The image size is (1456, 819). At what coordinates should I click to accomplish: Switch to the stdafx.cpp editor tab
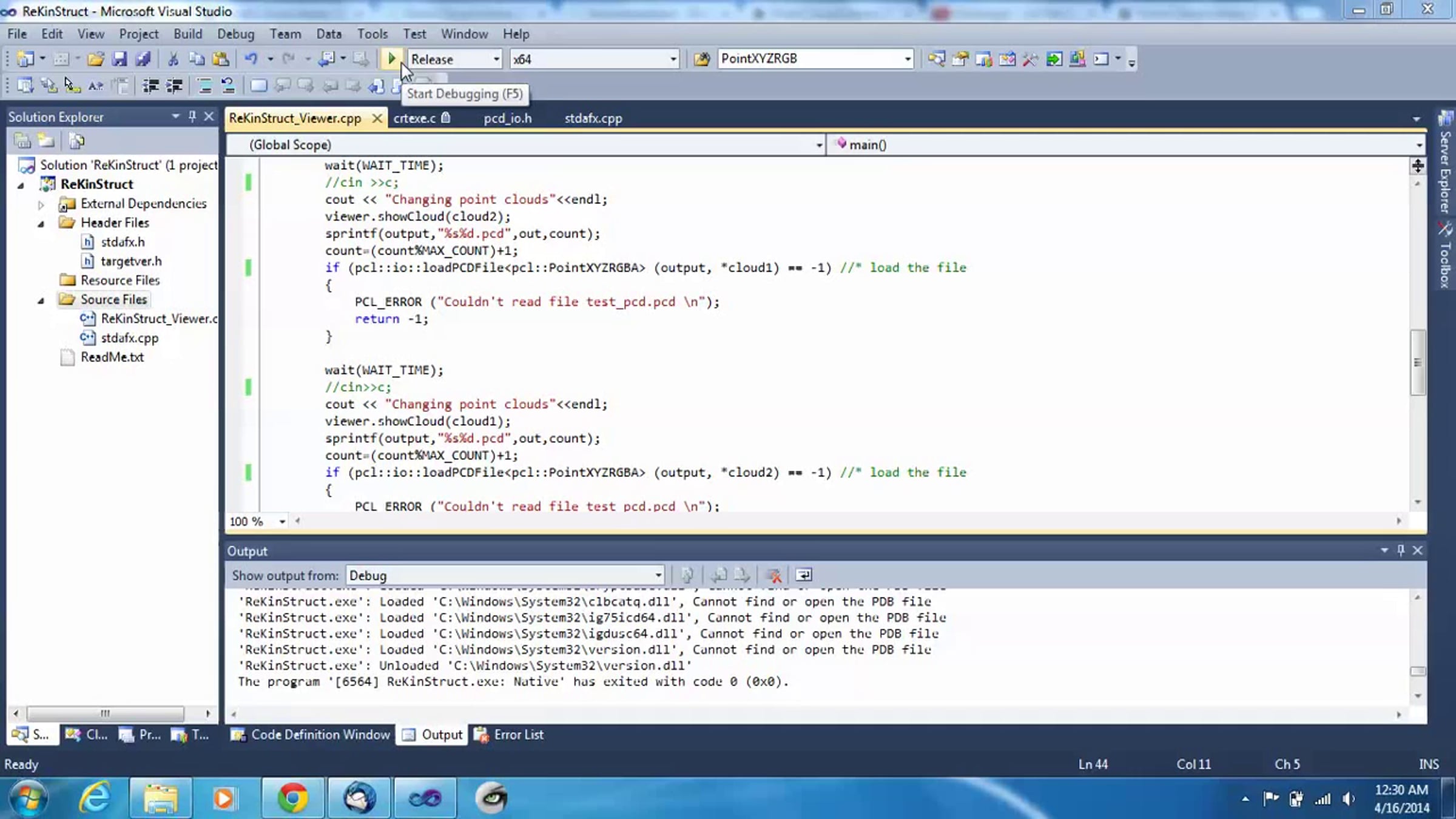point(593,118)
